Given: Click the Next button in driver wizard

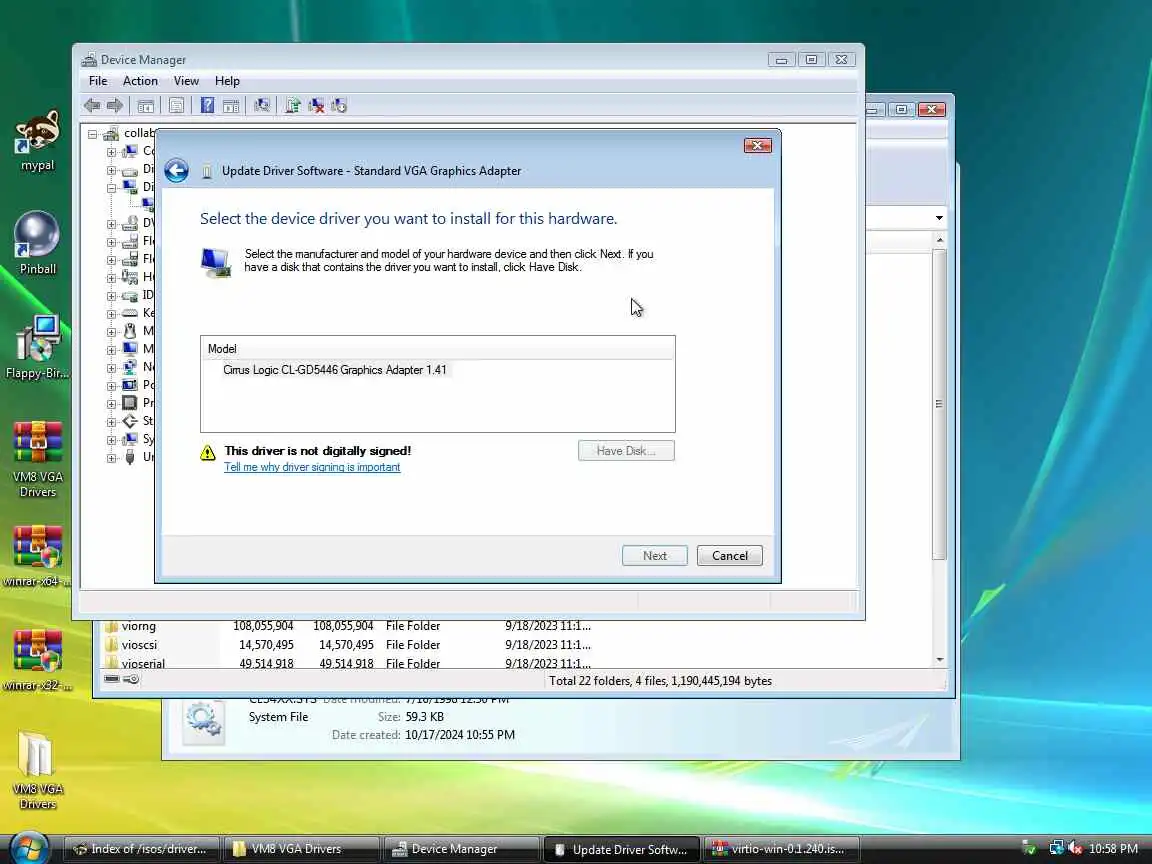Looking at the screenshot, I should click(x=655, y=555).
